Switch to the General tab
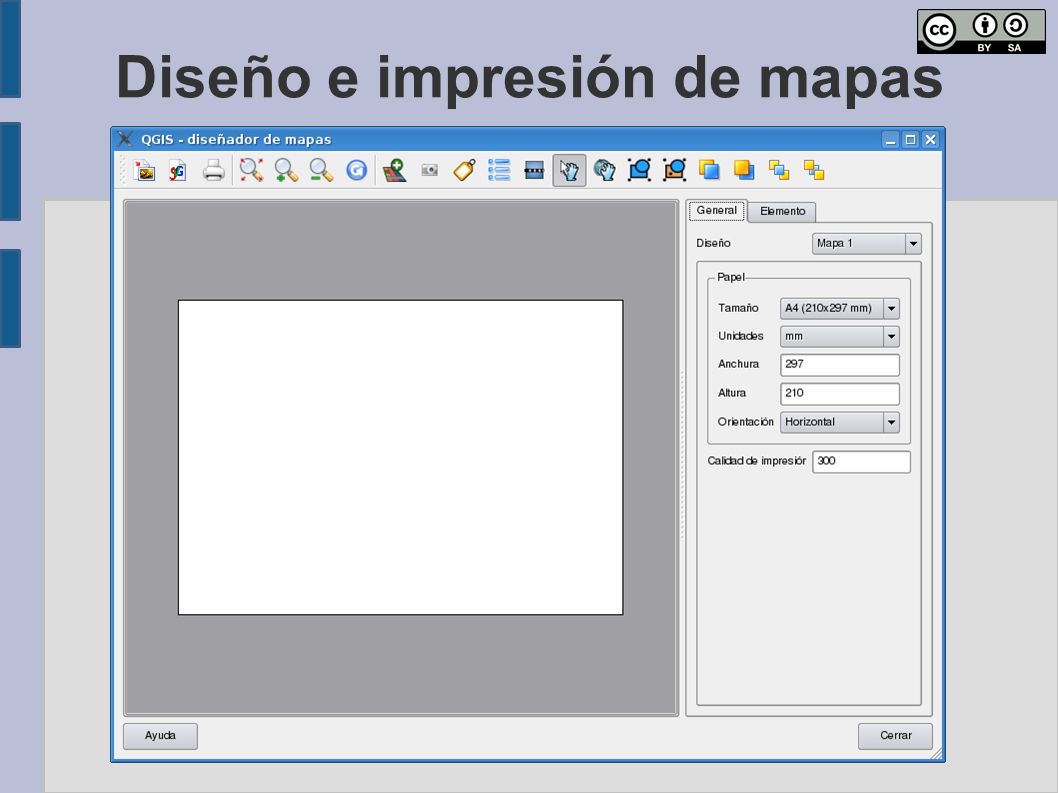 717,211
